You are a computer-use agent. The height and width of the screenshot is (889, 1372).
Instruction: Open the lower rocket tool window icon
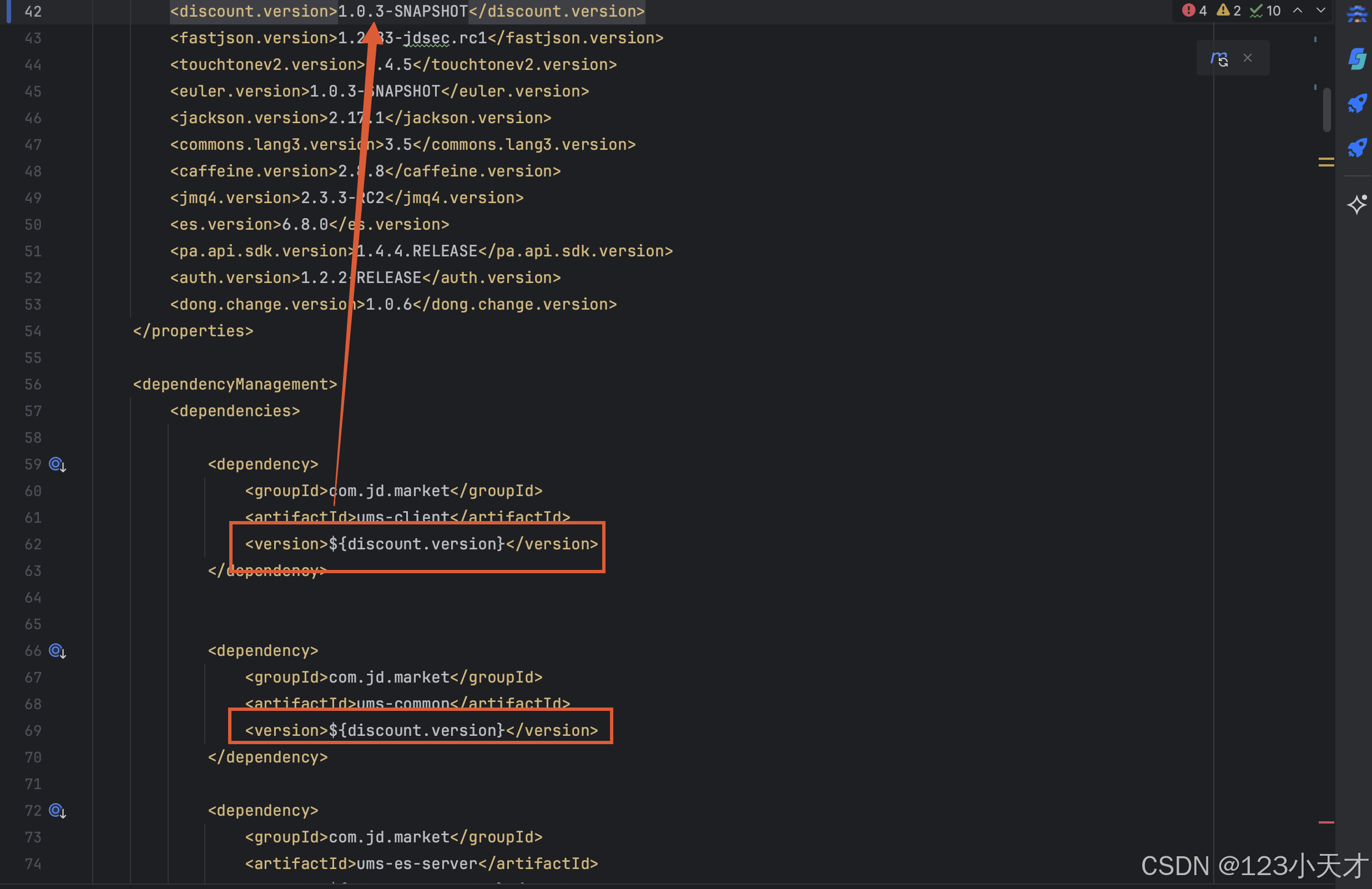(1357, 148)
